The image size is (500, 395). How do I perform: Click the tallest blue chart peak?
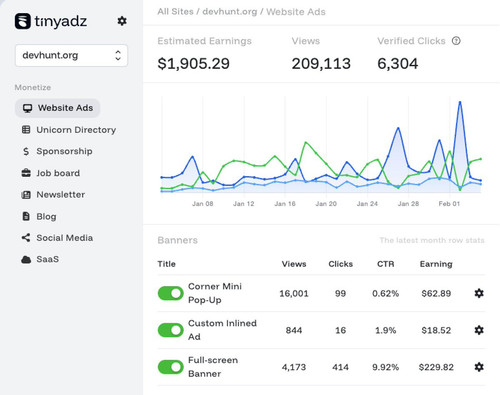pyautogui.click(x=460, y=102)
